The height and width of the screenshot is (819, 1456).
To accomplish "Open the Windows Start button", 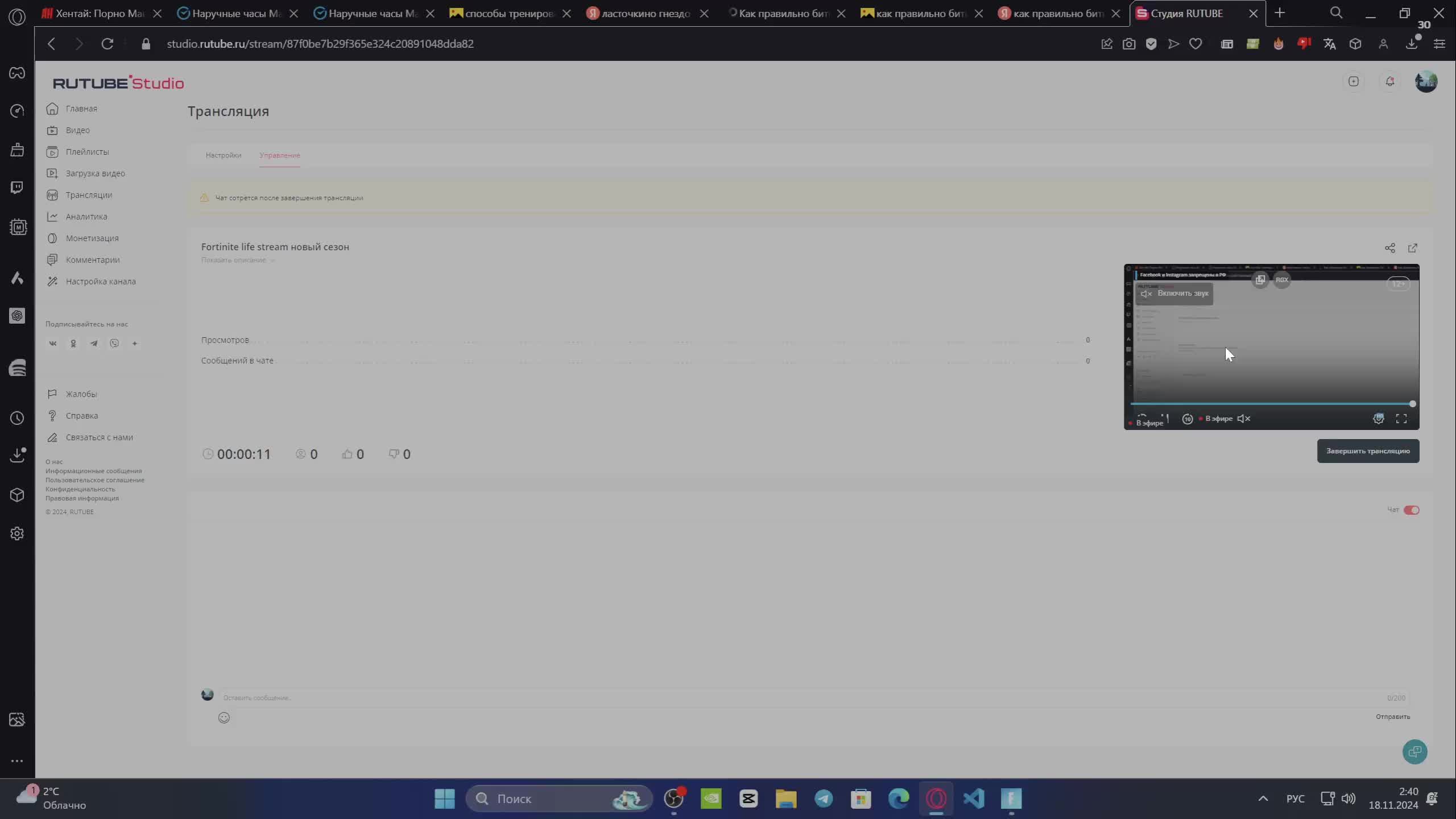I will tap(445, 799).
